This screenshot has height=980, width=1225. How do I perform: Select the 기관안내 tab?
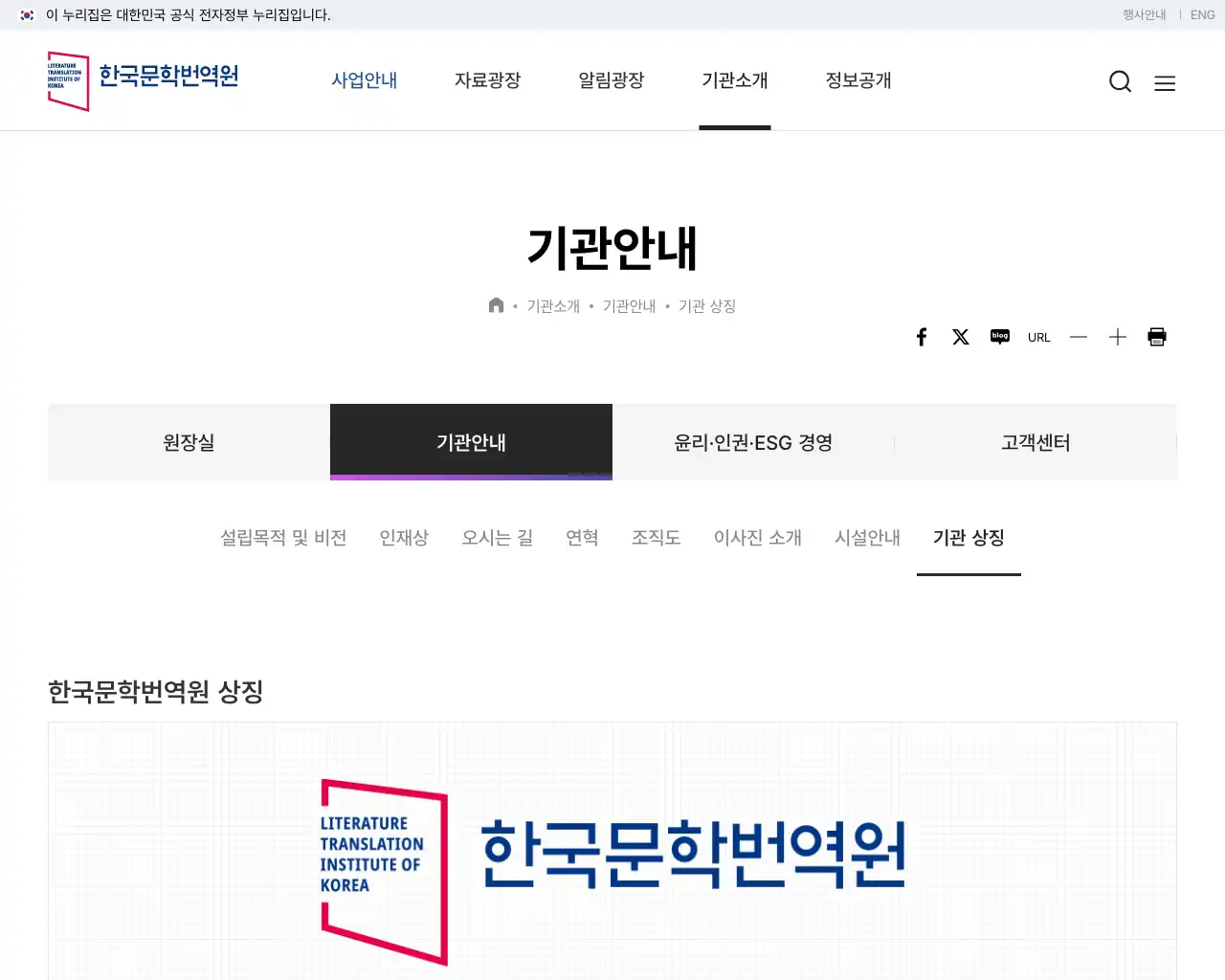coord(471,442)
